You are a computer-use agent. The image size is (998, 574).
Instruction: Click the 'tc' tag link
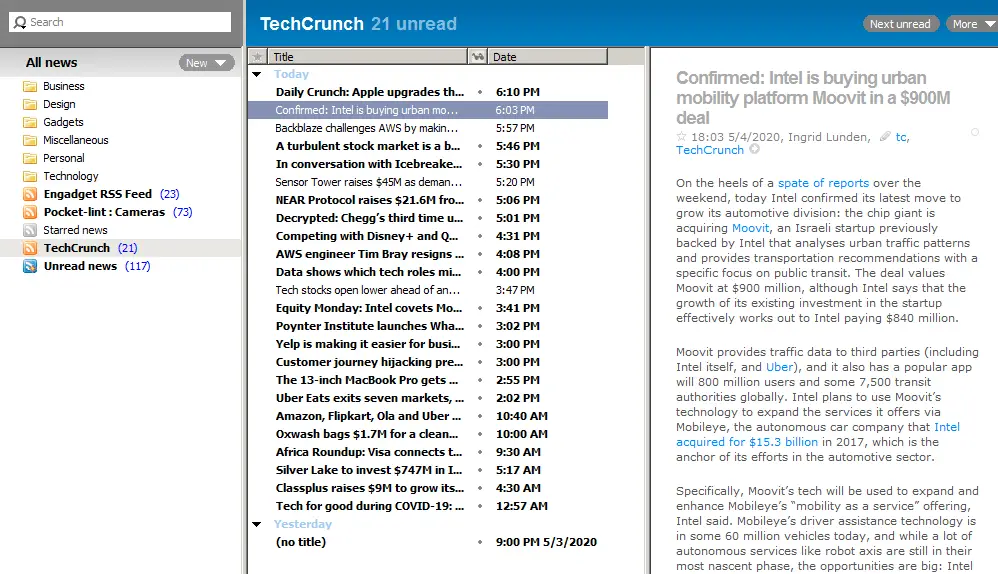tap(901, 137)
